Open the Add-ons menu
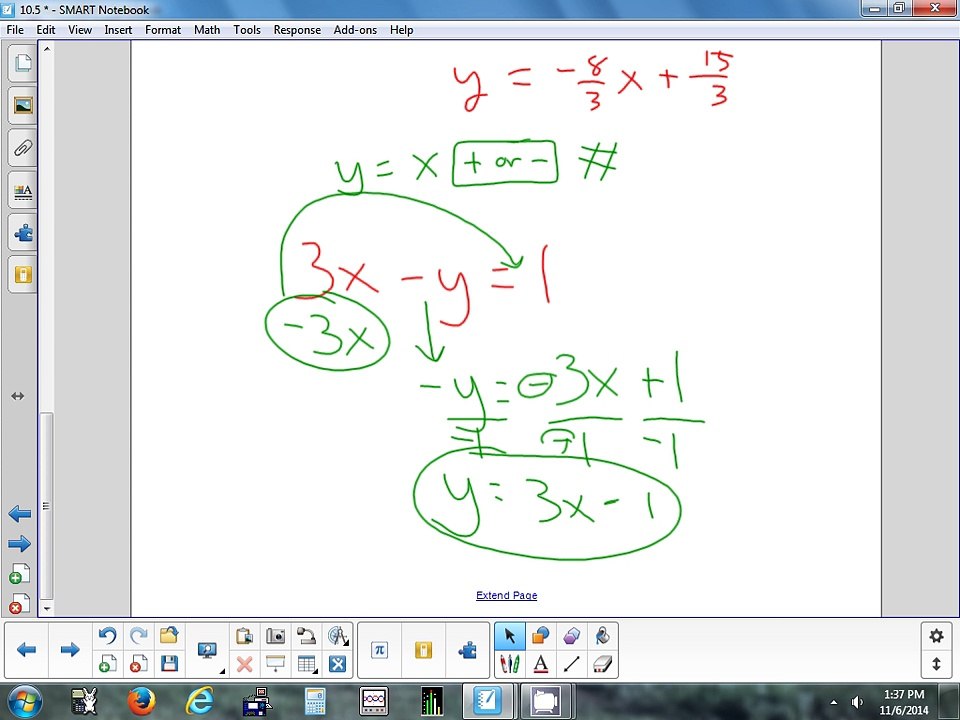This screenshot has height=720, width=960. click(x=355, y=29)
